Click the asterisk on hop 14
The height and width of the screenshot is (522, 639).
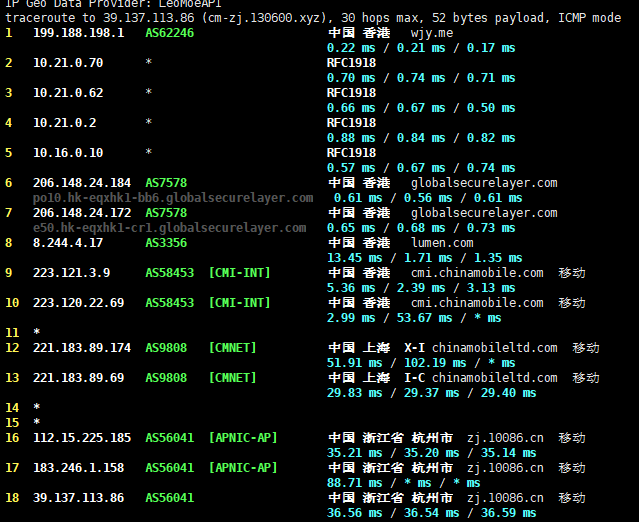tap(37, 407)
